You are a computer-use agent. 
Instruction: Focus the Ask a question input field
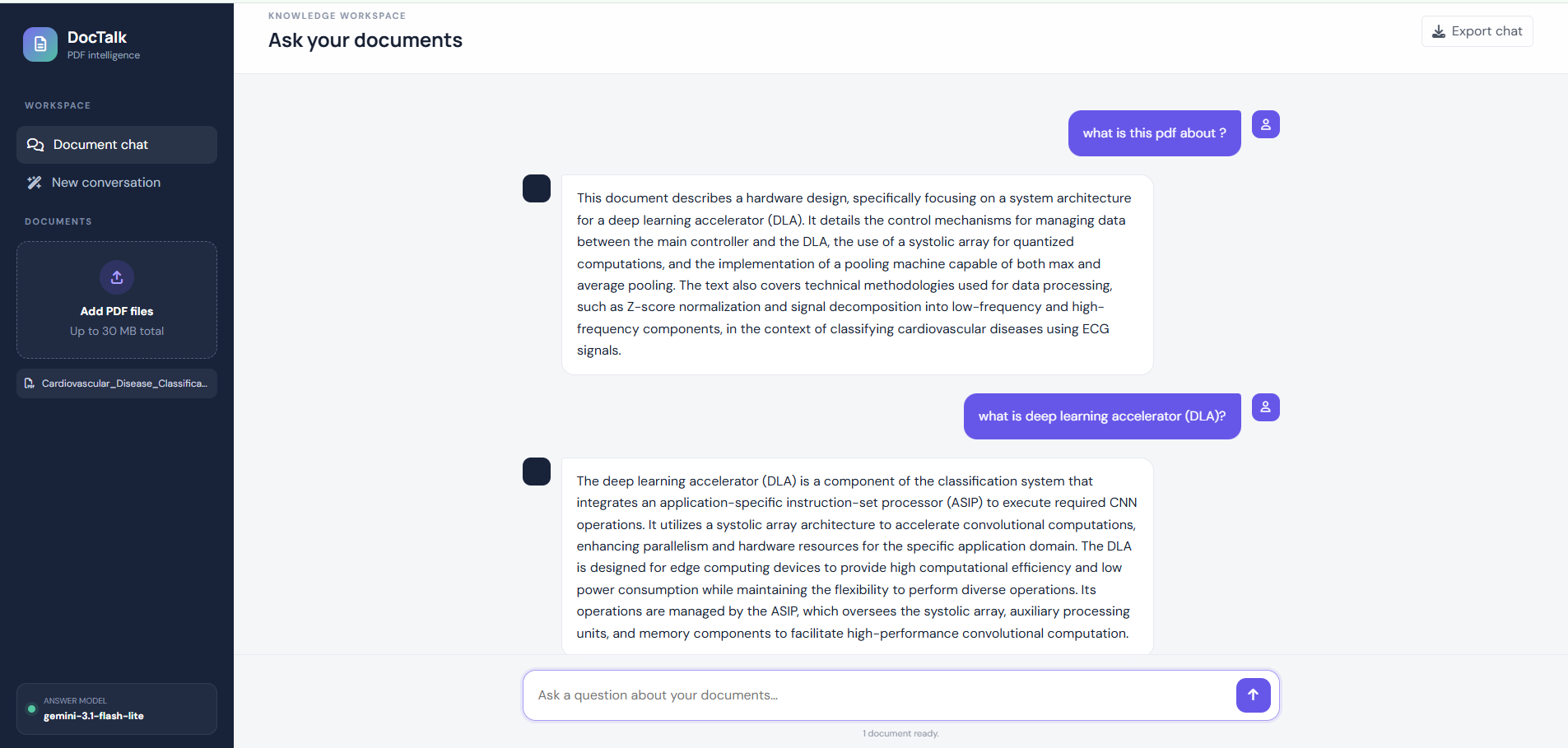878,695
